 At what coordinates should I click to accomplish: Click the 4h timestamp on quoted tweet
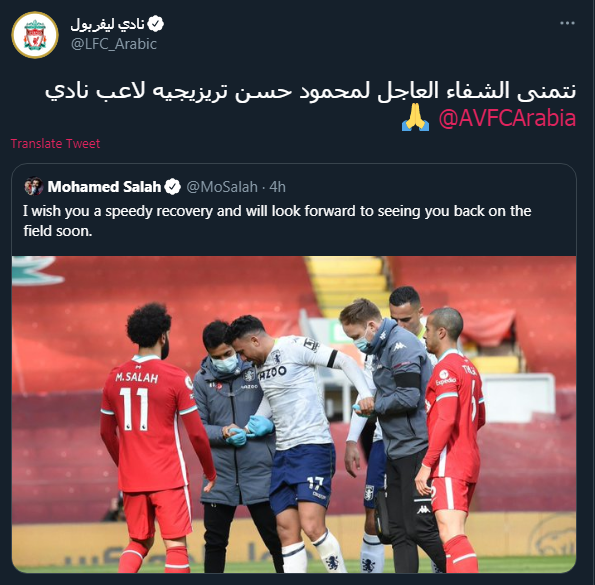click(x=277, y=187)
